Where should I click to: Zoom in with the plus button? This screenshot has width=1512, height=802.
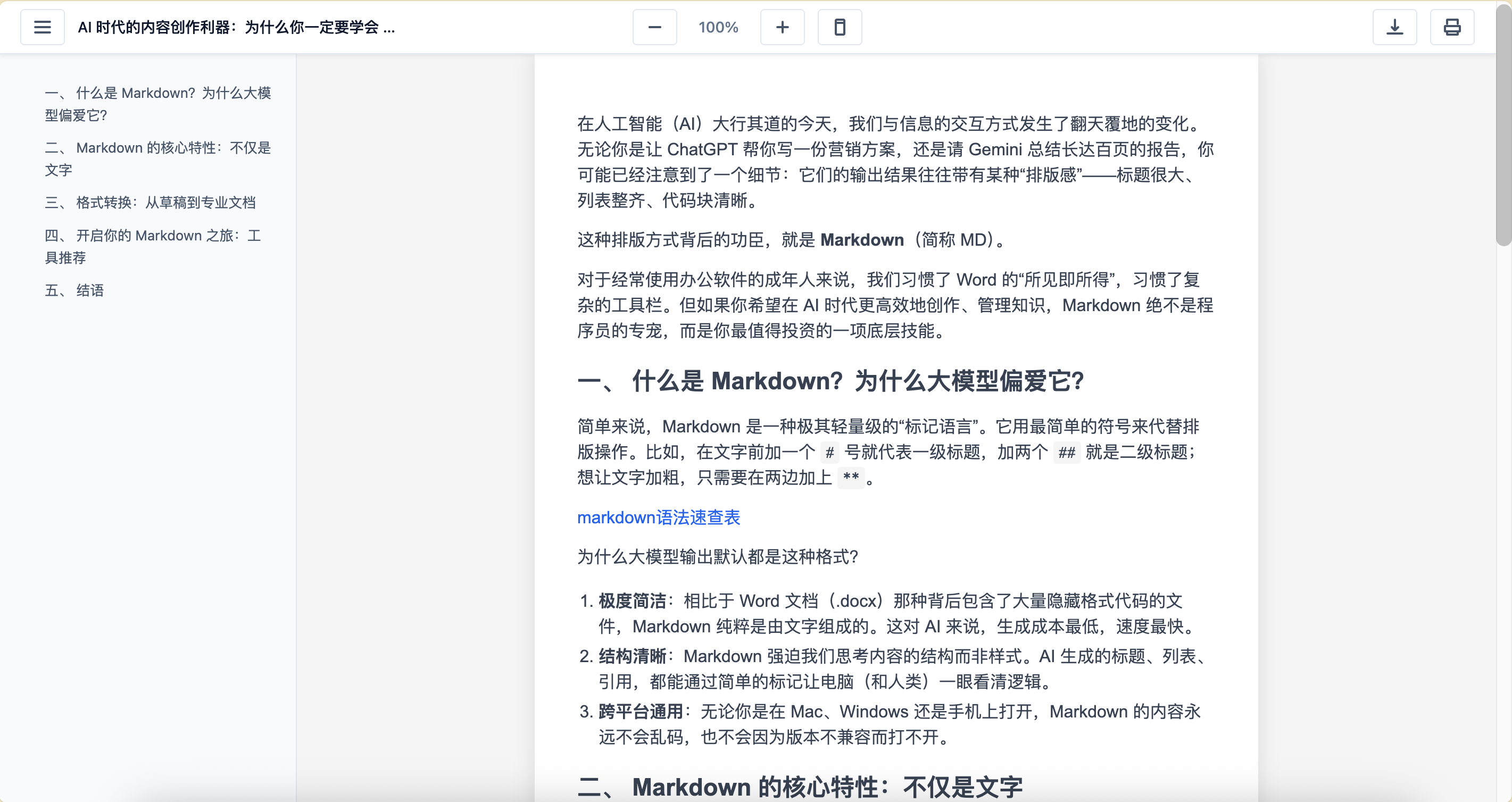(x=782, y=27)
